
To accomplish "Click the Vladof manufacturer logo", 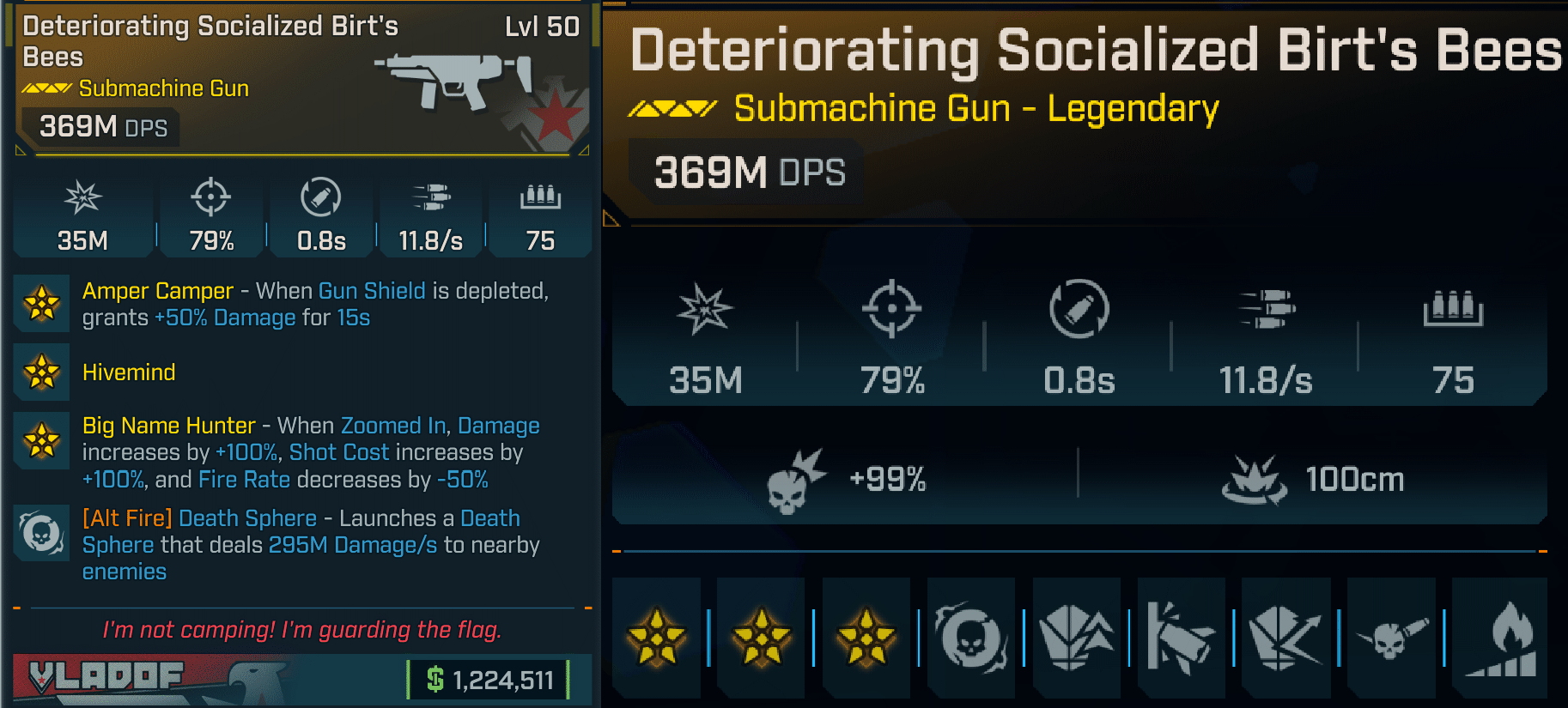I will 107,678.
